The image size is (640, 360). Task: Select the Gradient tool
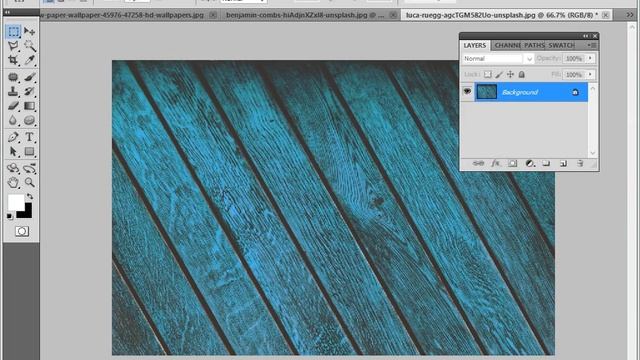tap(29, 106)
